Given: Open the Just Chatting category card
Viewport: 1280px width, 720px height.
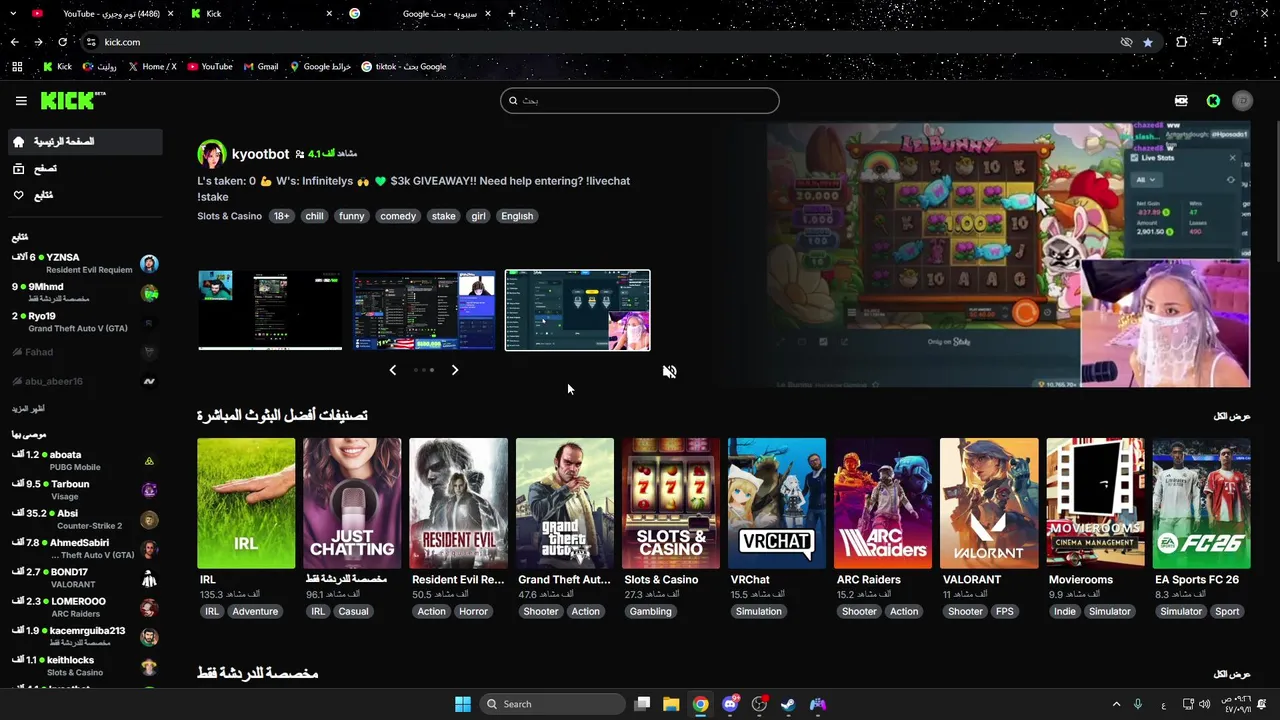Looking at the screenshot, I should [352, 503].
